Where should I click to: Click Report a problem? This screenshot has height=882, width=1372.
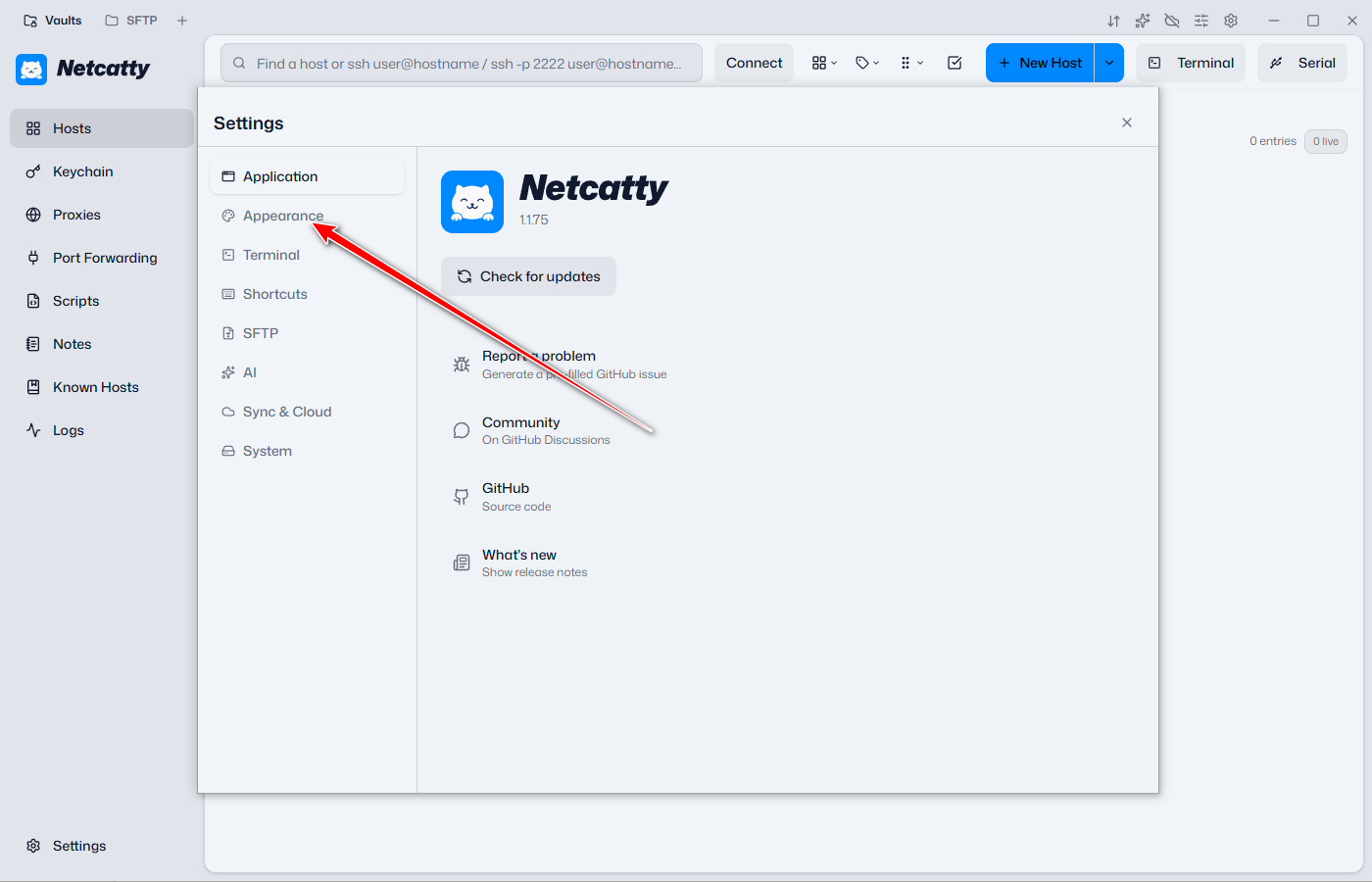pyautogui.click(x=560, y=365)
